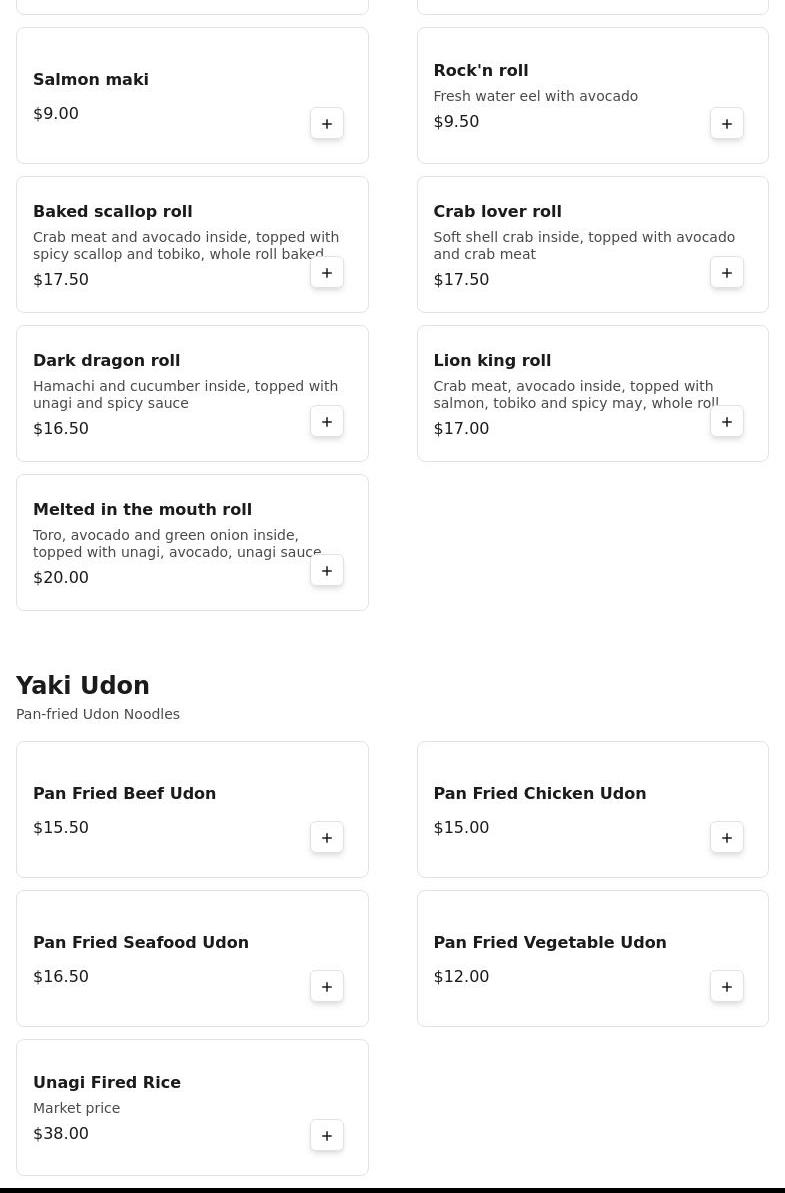Add Baked scallop roll to cart
The width and height of the screenshot is (785, 1193).
pos(327,273)
